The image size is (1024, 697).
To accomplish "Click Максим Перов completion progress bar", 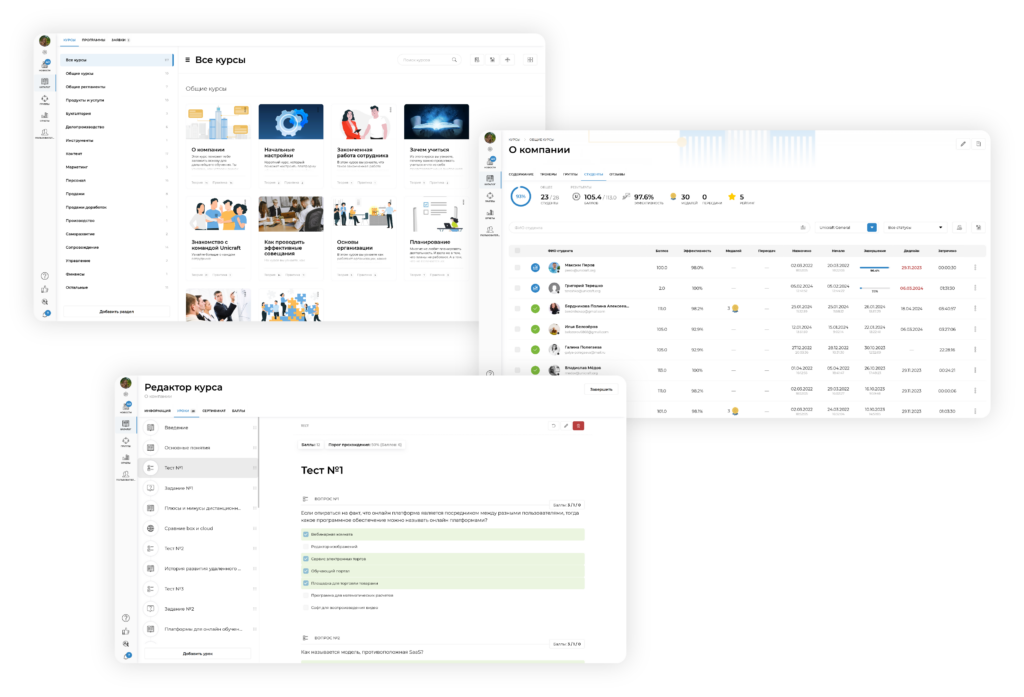I will coord(874,267).
